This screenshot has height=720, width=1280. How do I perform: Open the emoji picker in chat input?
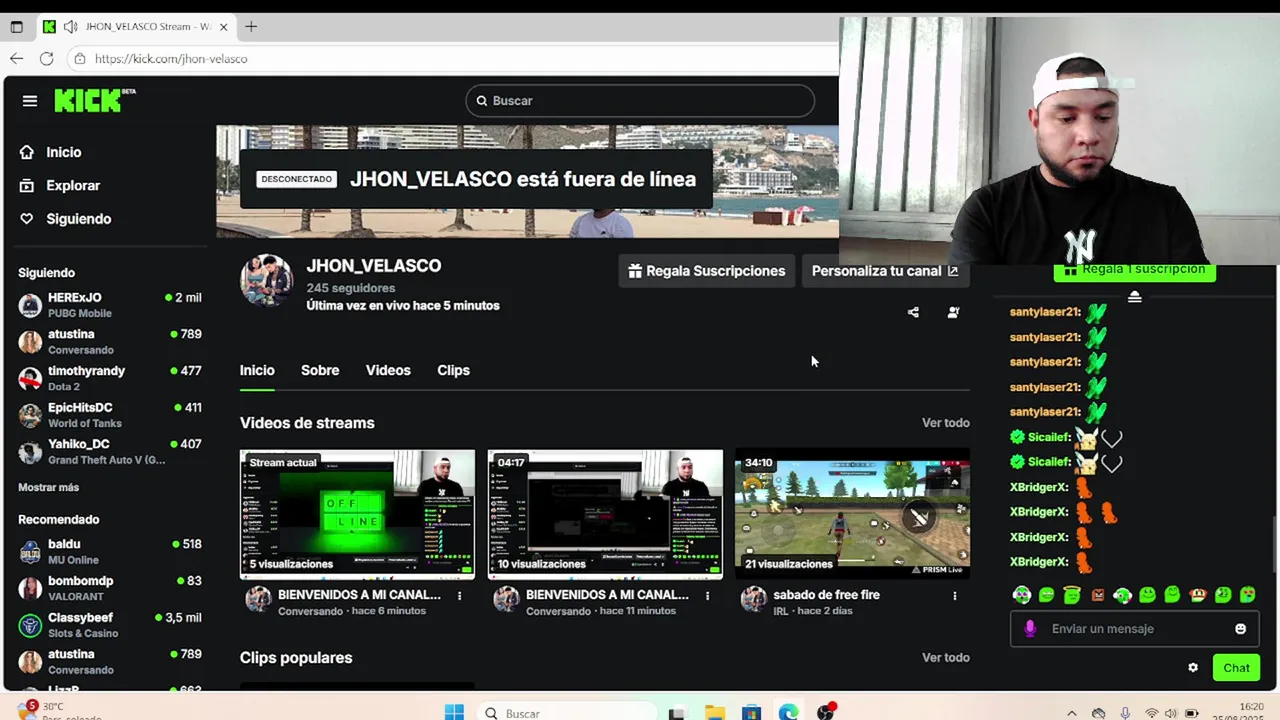(1240, 629)
